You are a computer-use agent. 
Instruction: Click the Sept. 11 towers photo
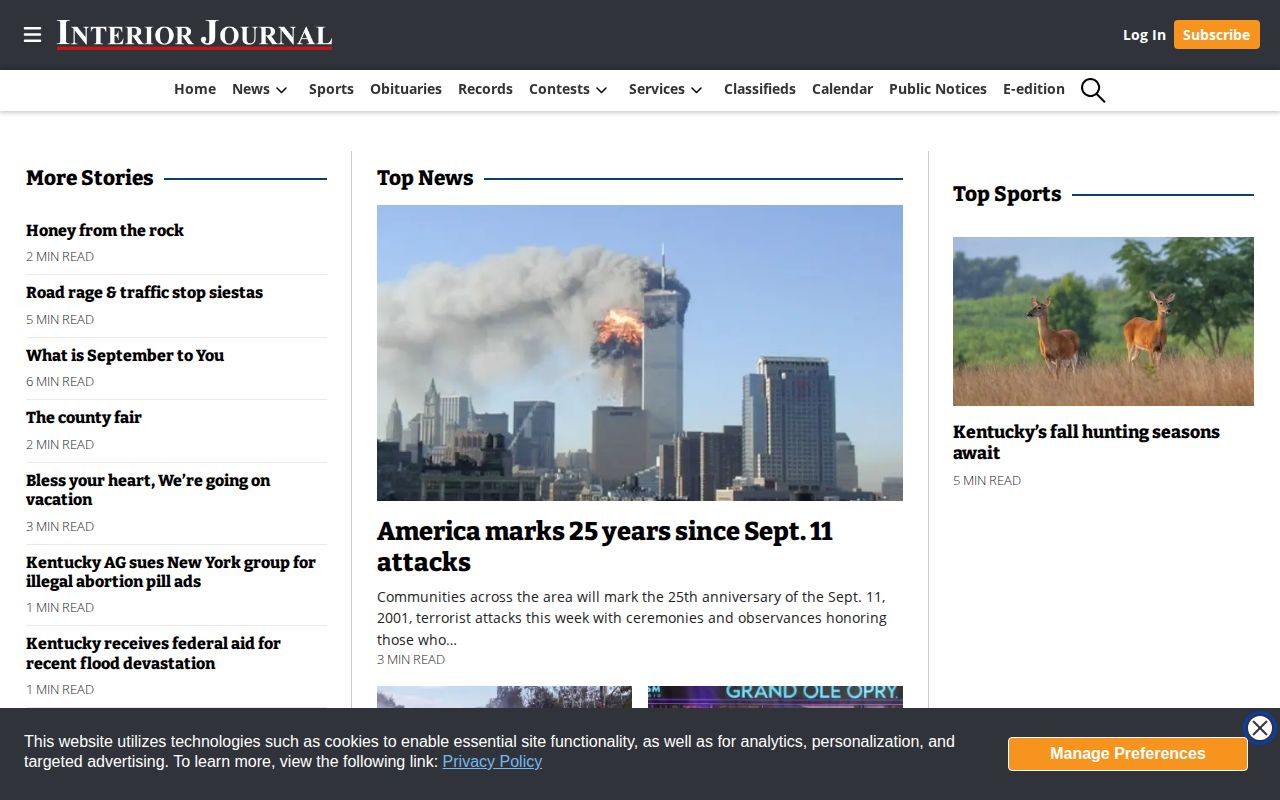(x=640, y=353)
